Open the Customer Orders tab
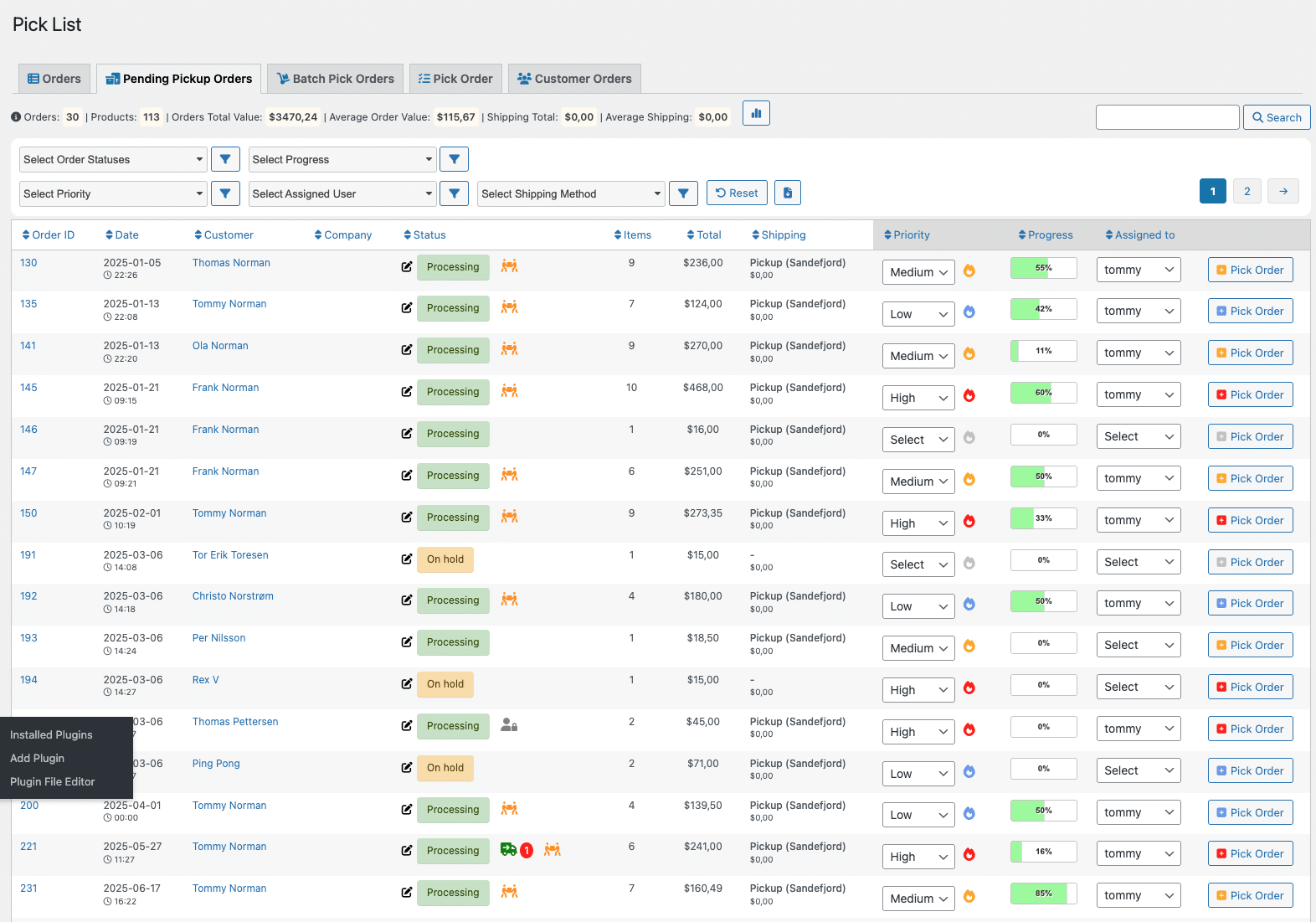 tap(574, 79)
